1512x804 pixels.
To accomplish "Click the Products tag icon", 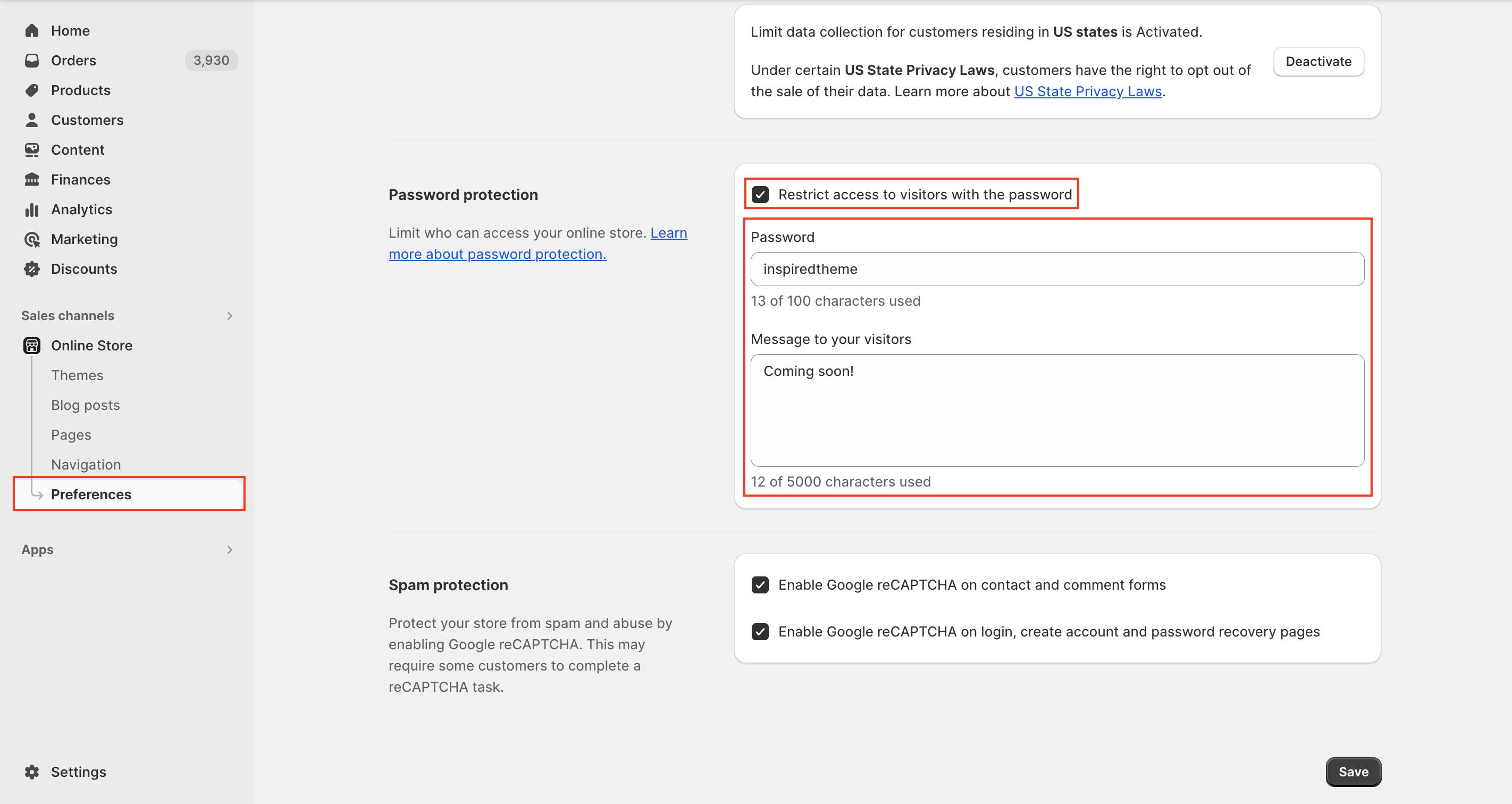I will pos(32,90).
